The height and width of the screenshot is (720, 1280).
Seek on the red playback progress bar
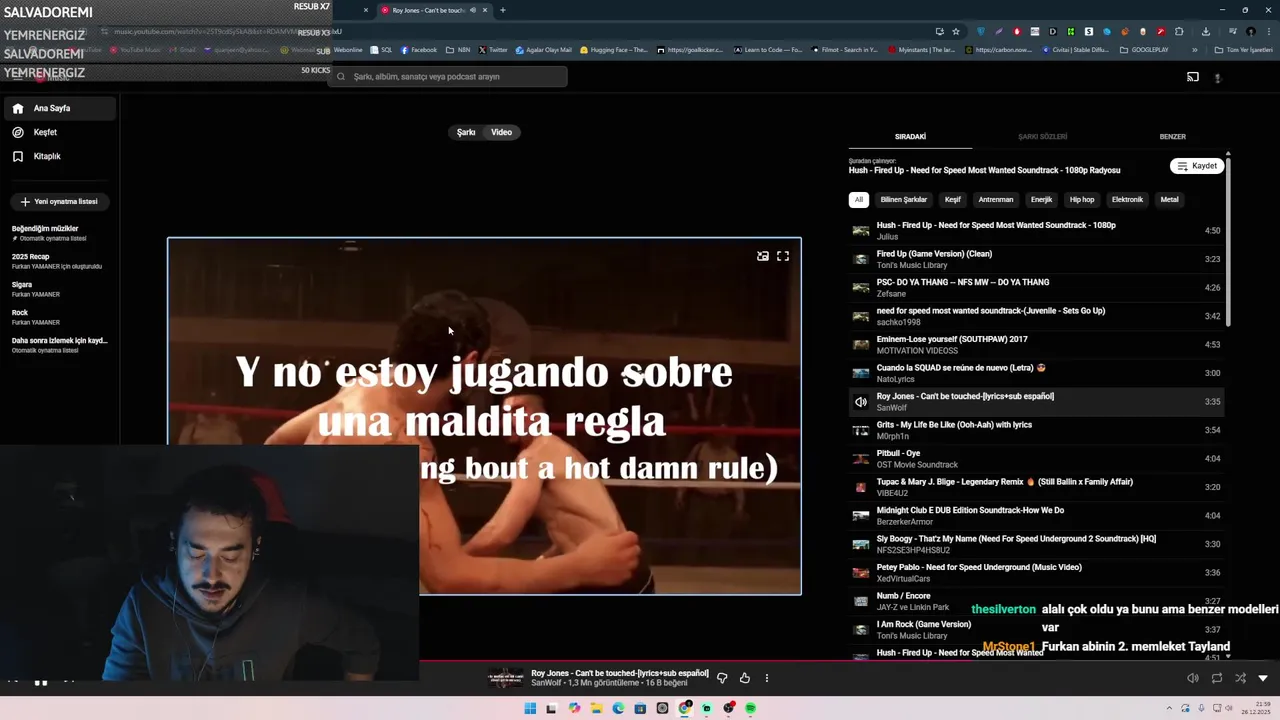tap(640, 661)
